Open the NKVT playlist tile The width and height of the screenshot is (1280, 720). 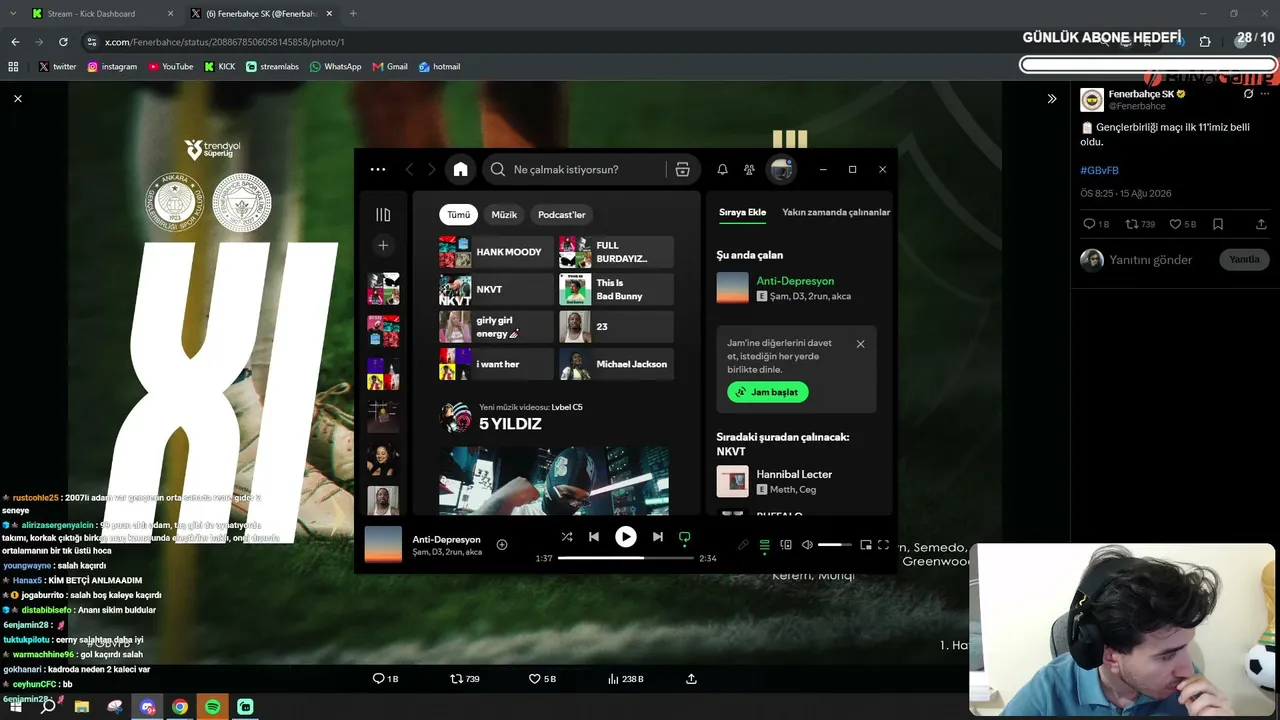[x=496, y=289]
